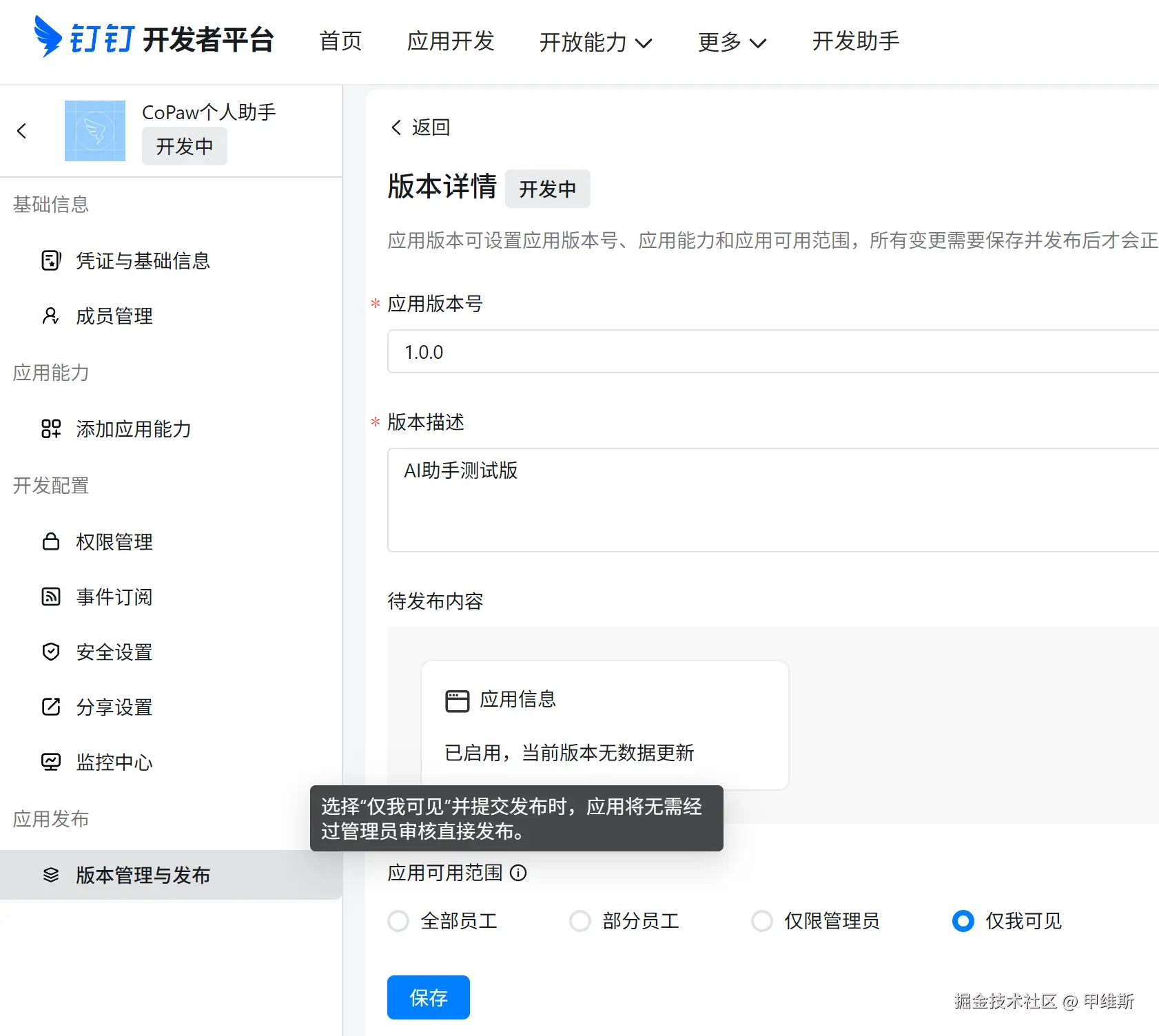Click the 开发中 badge beside 版本详情
Image resolution: width=1159 pixels, height=1036 pixels.
tap(548, 189)
